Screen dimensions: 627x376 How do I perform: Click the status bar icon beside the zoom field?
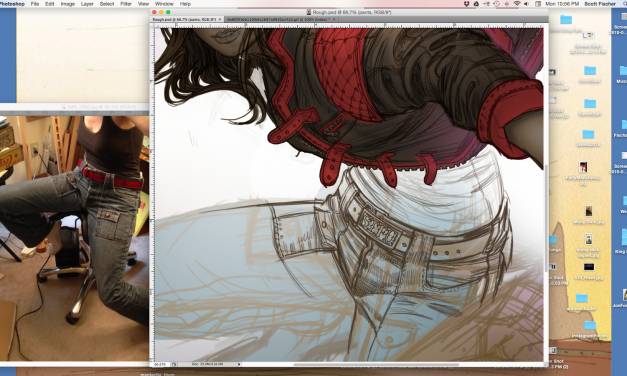pyautogui.click(x=174, y=364)
